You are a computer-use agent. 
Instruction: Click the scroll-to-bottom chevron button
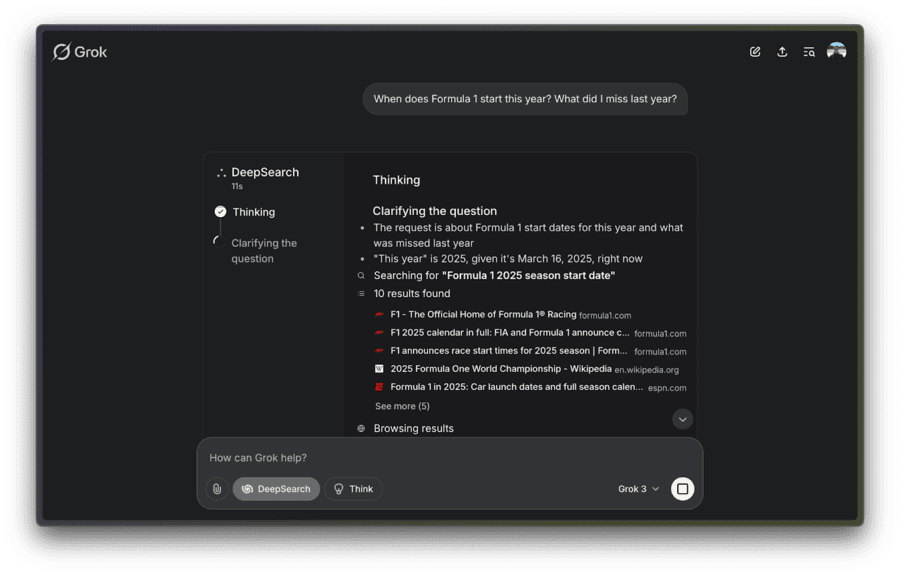(x=682, y=420)
